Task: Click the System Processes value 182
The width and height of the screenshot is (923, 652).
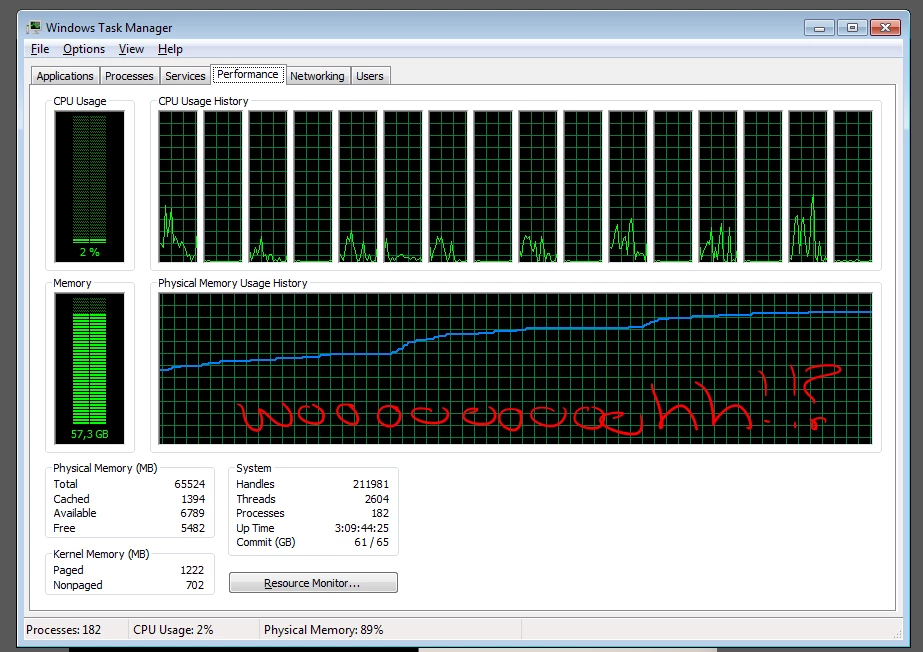Action: (380, 513)
